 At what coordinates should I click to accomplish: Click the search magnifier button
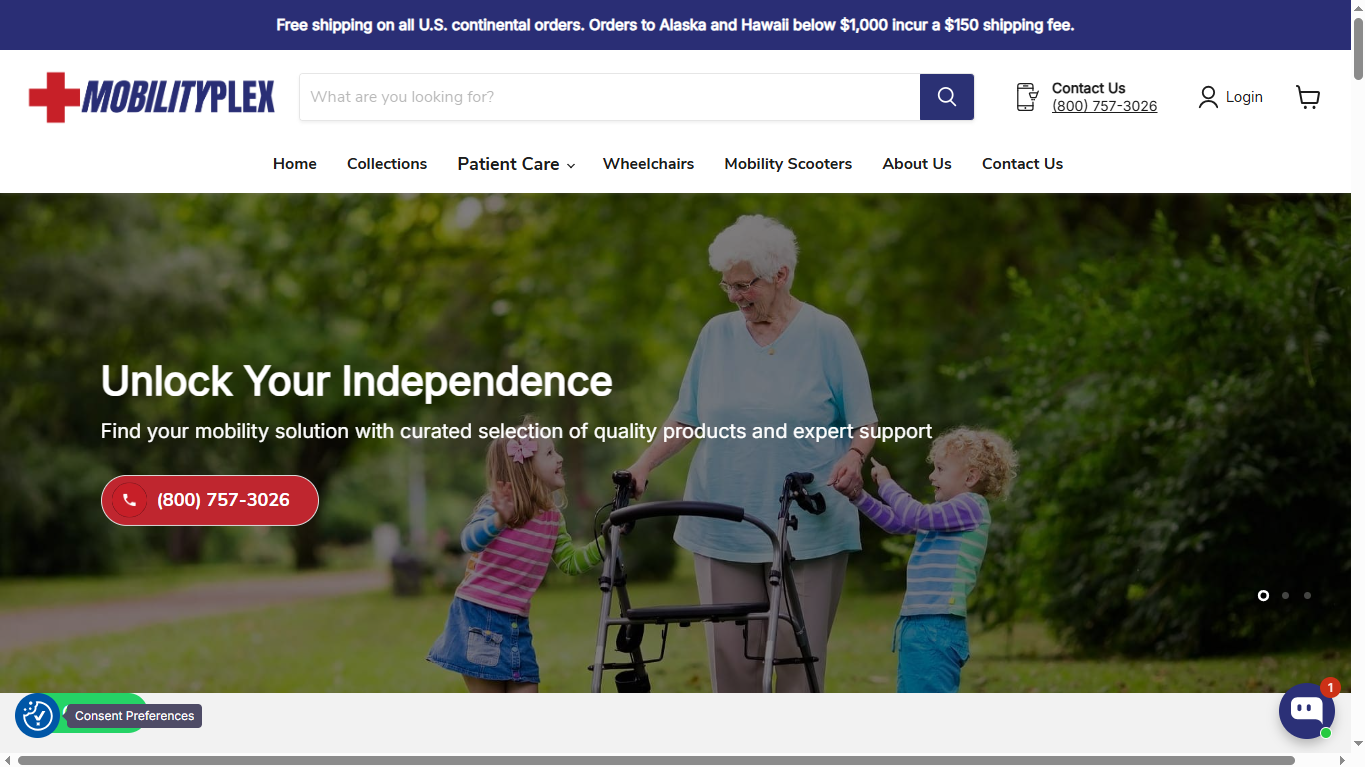947,97
